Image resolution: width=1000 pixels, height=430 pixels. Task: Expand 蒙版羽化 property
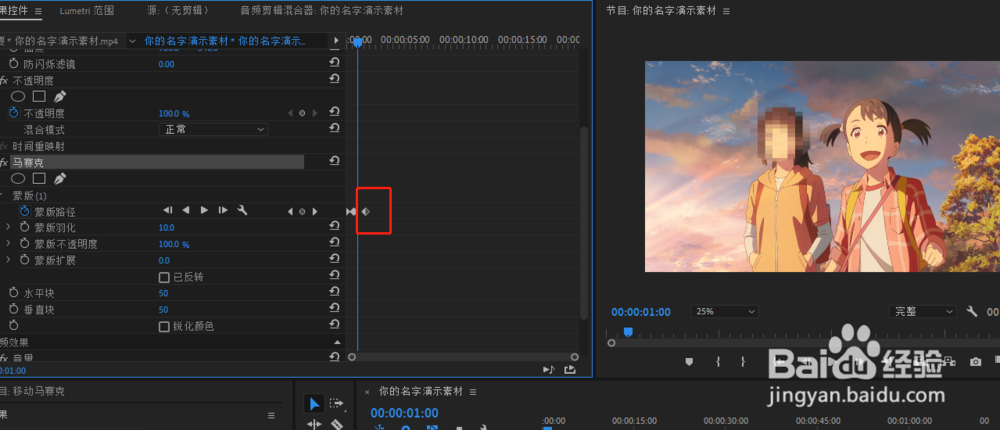(x=8, y=226)
